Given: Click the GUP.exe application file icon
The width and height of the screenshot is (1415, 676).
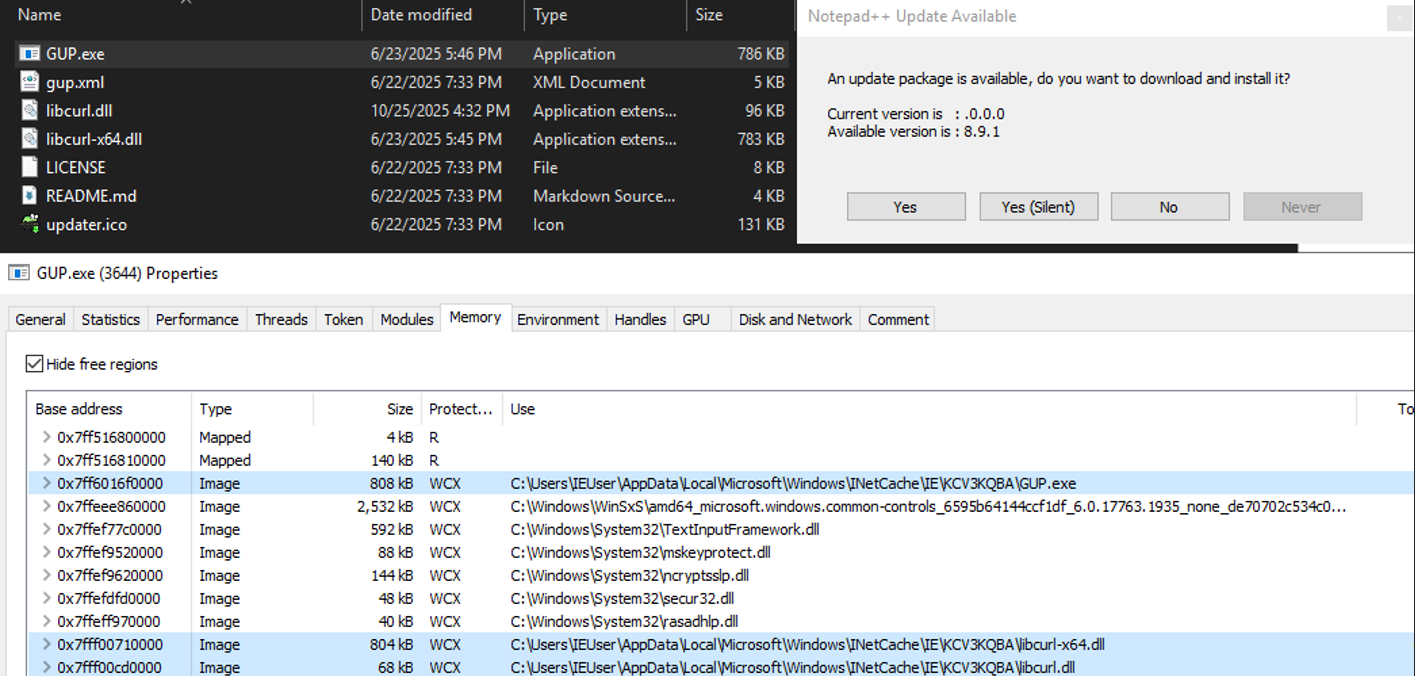Looking at the screenshot, I should tap(30, 54).
